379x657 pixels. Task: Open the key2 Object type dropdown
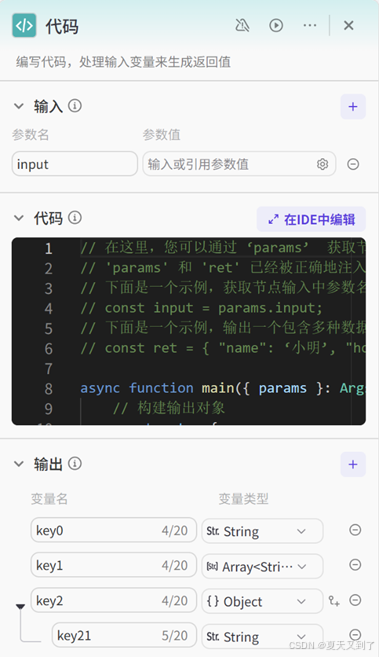tap(262, 602)
